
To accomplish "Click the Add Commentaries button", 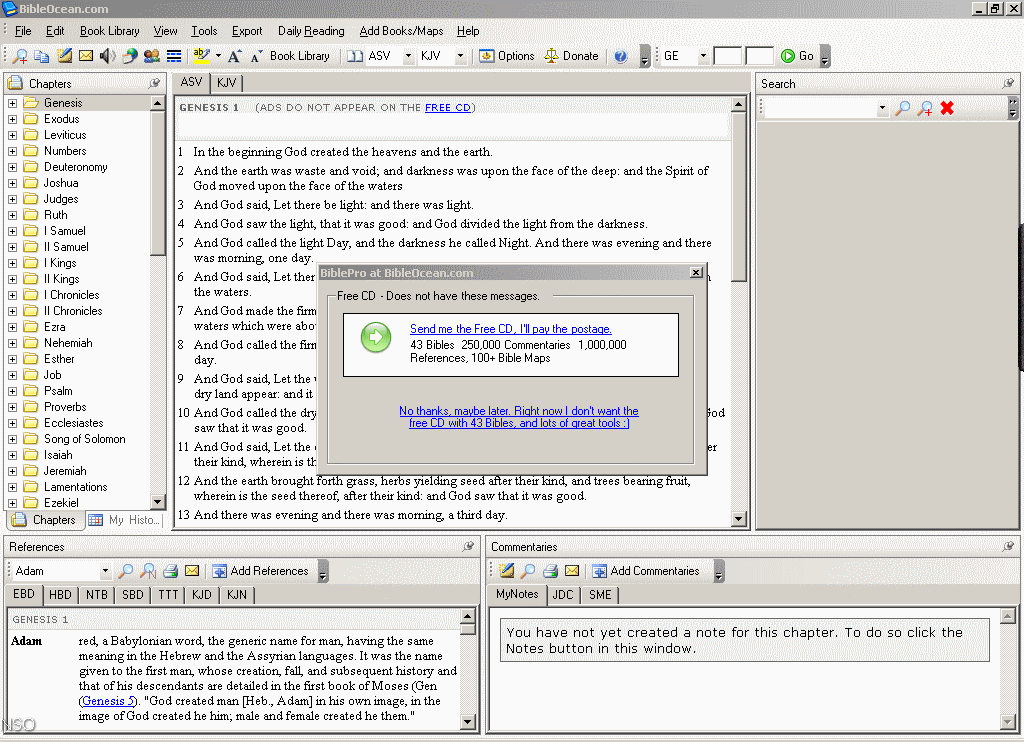I will point(646,571).
